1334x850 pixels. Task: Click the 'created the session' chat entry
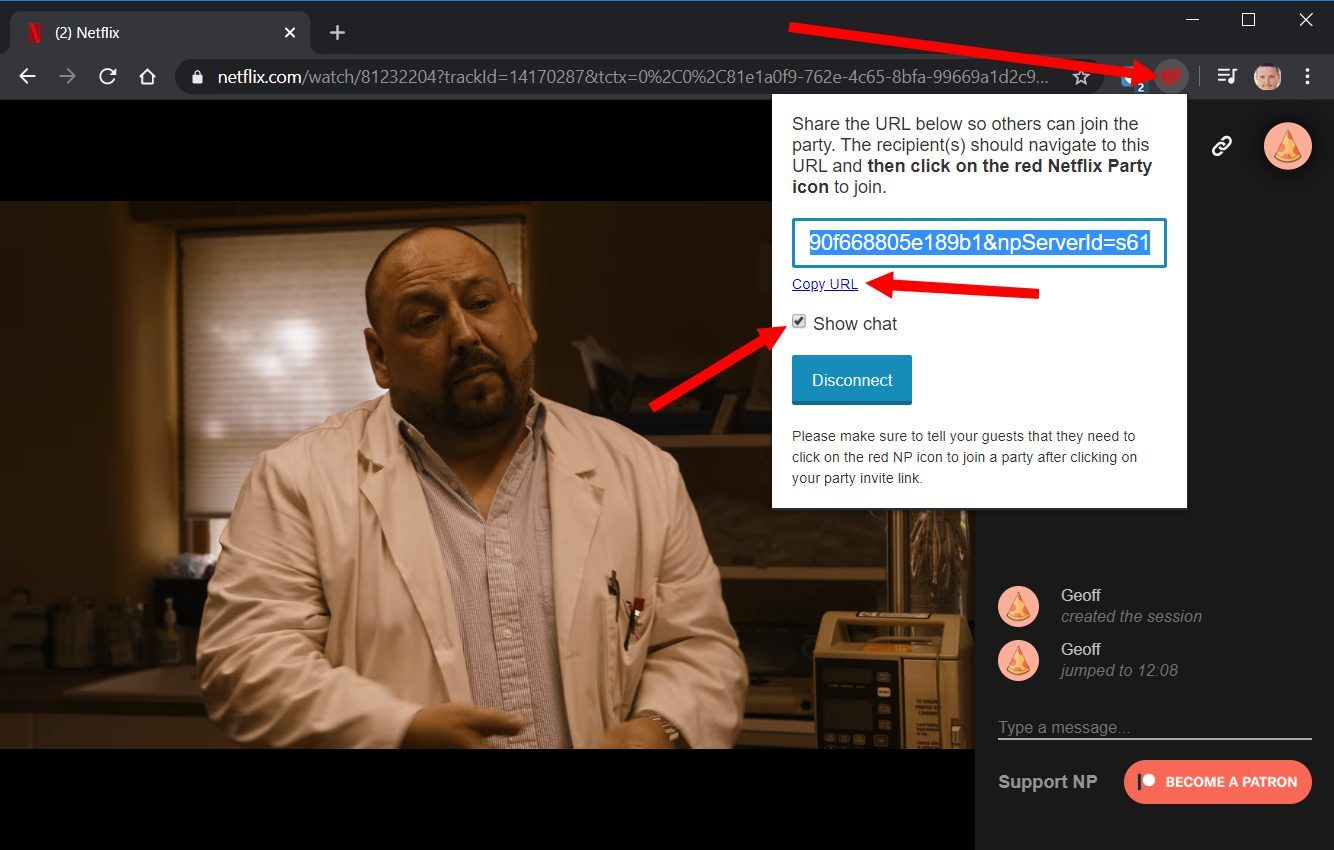[x=1131, y=617]
